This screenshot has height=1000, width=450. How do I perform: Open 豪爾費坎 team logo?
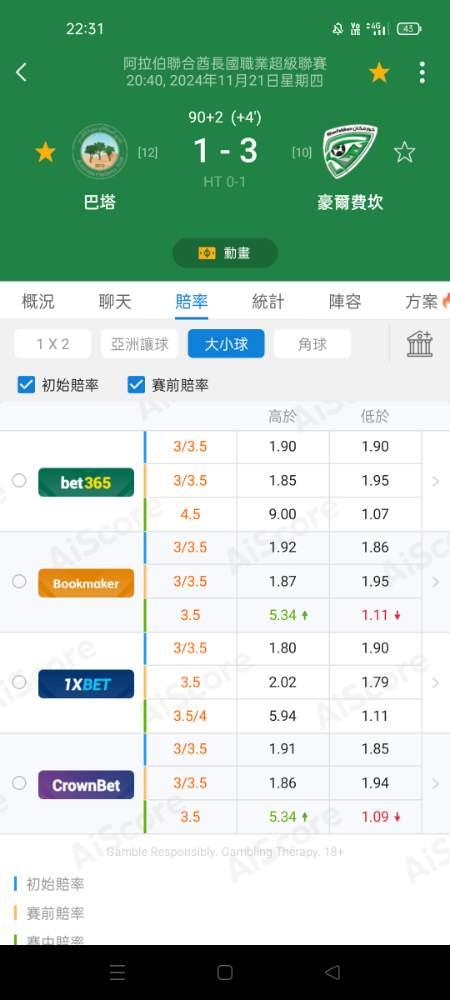pos(349,152)
